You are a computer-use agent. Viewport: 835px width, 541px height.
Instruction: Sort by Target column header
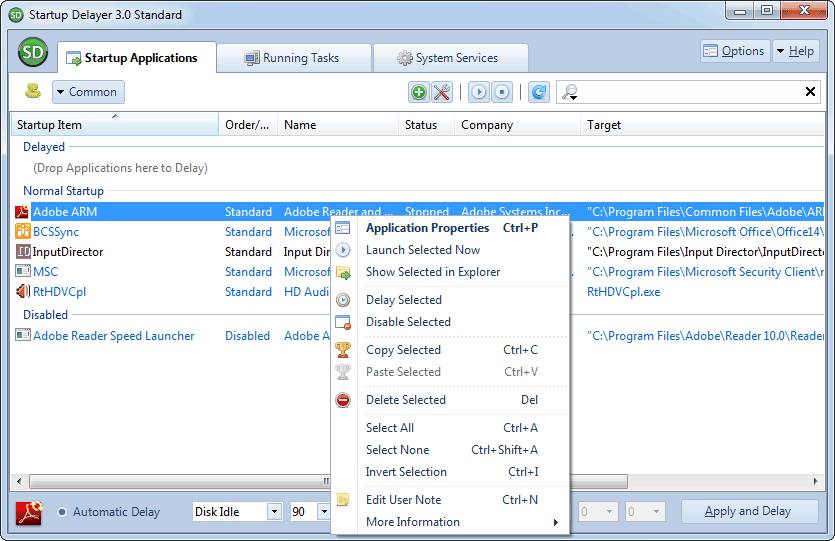[x=702, y=125]
